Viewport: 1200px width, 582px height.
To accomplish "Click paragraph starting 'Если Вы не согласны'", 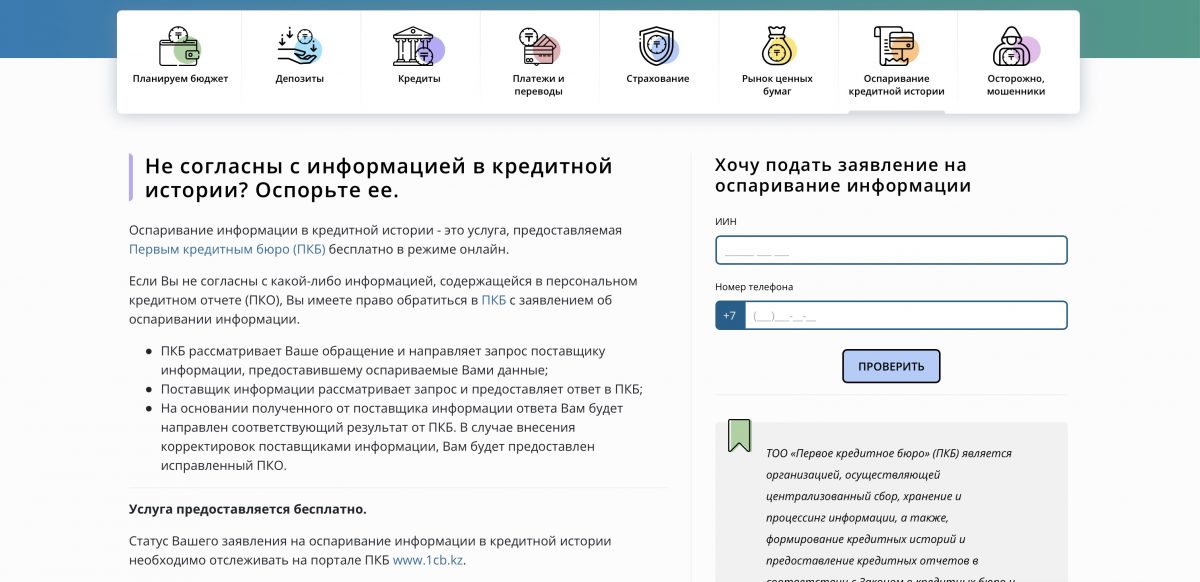I will point(383,300).
